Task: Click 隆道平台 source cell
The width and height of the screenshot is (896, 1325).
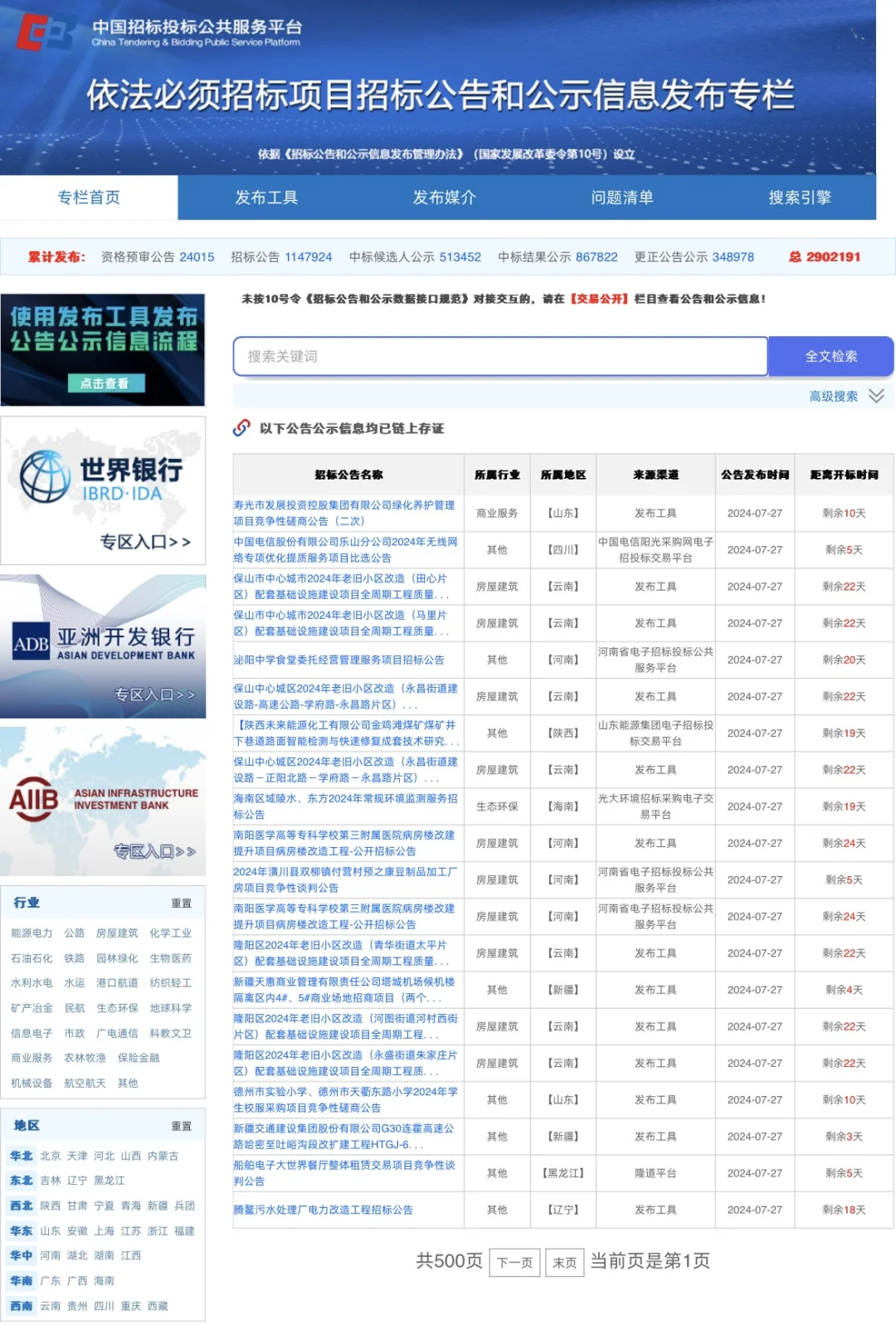Action: click(655, 1173)
